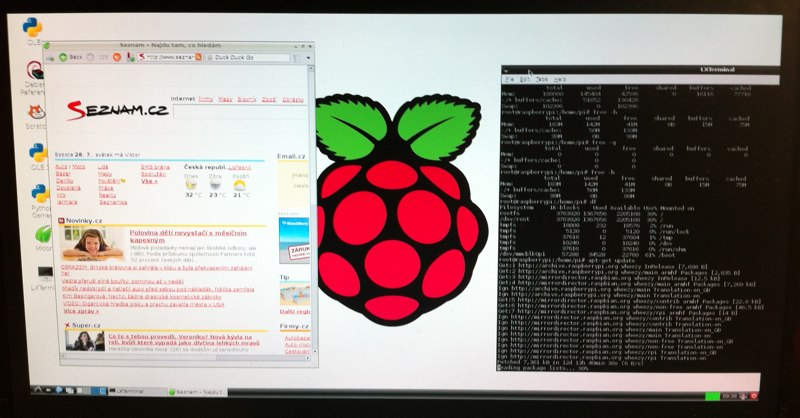
Task: Click the Novinky girl photo thumbnail
Action: (x=92, y=244)
